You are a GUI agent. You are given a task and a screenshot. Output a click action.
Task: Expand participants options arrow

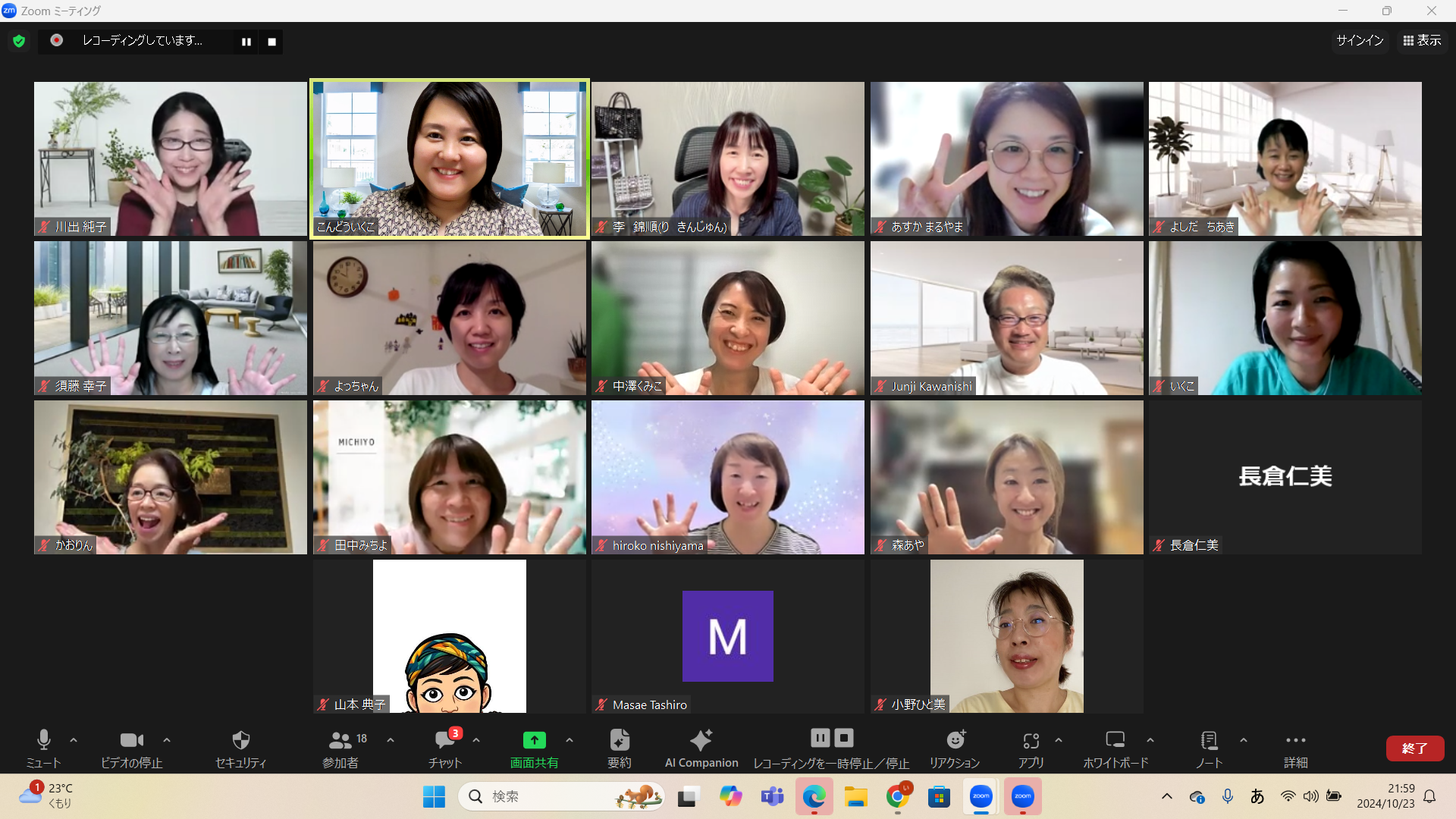point(391,740)
